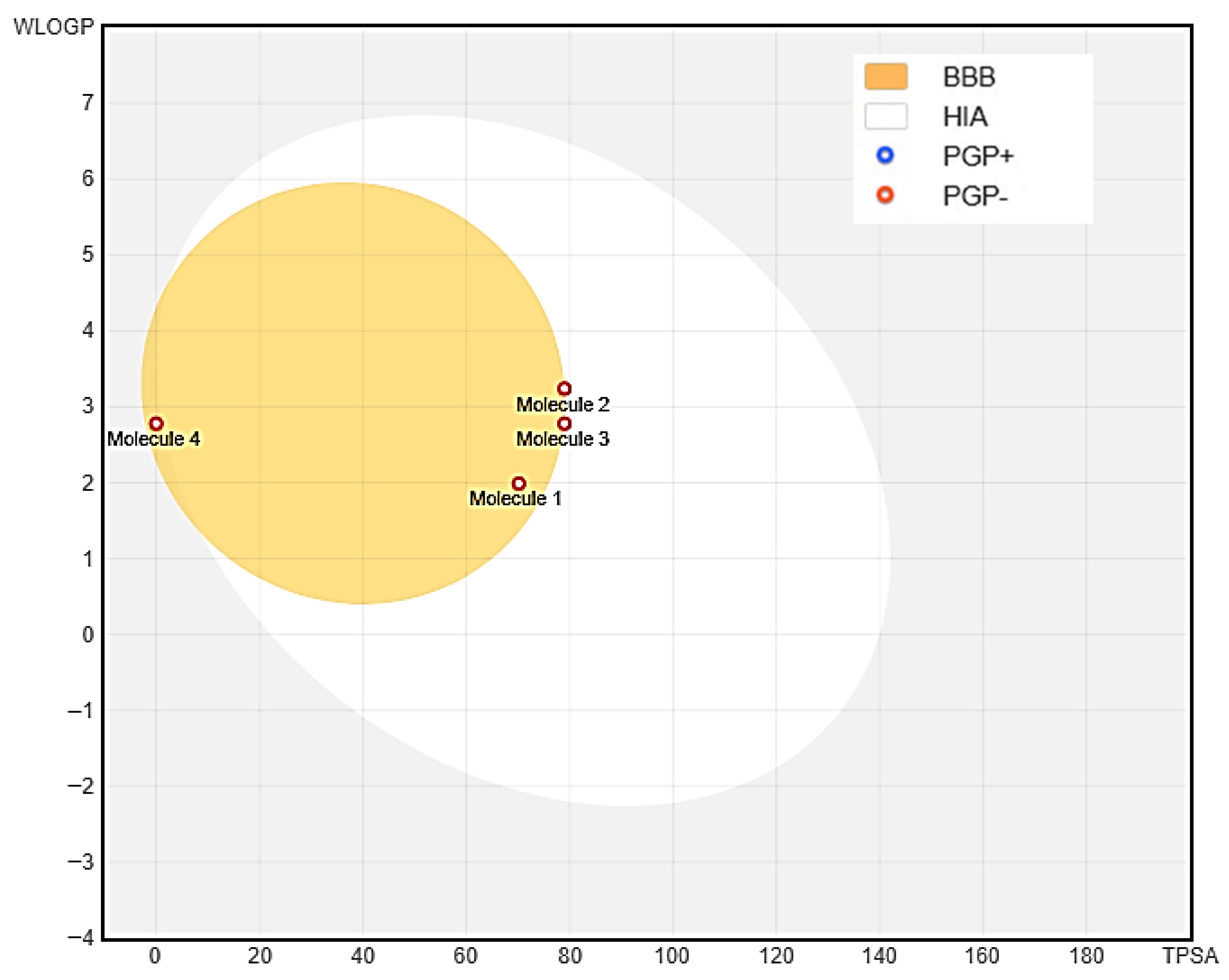
Task: Click the orange BBB legend swatch
Action: tap(885, 76)
